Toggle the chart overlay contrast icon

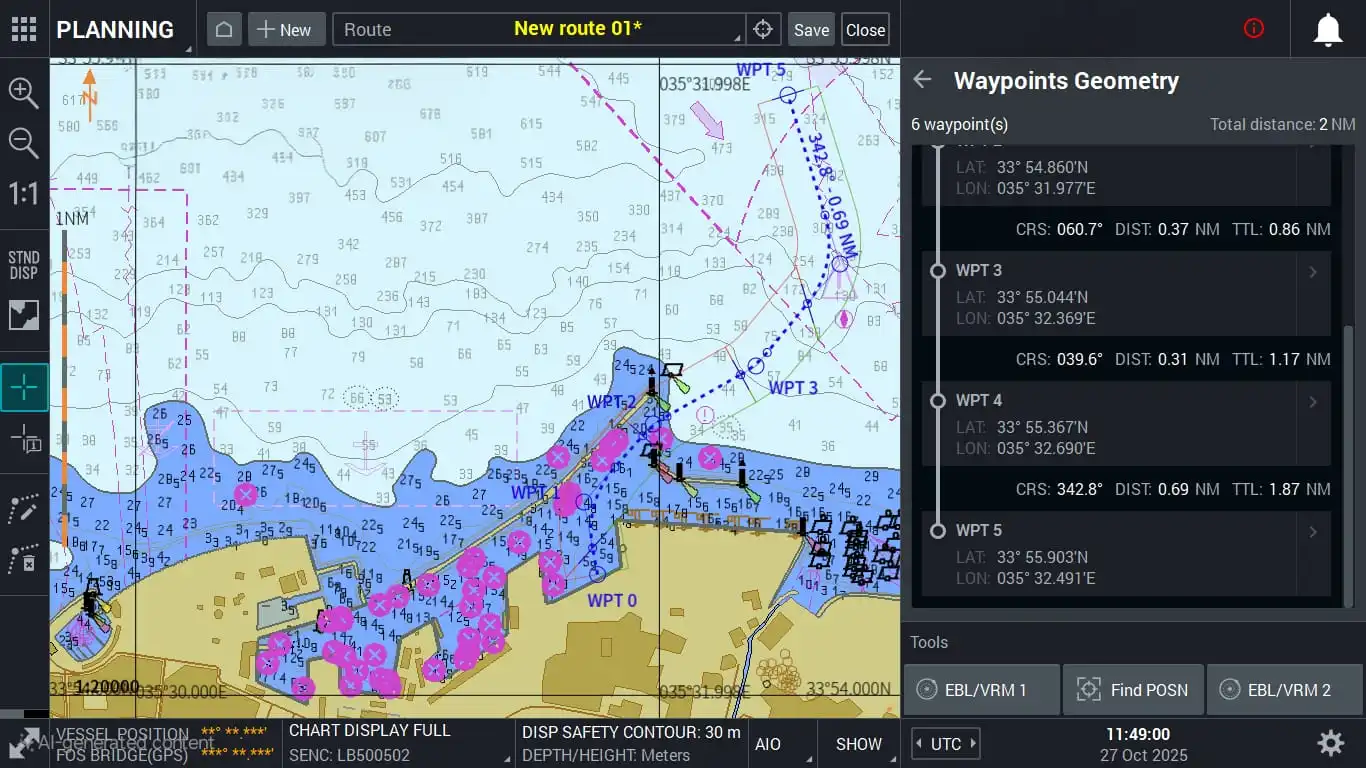click(24, 316)
